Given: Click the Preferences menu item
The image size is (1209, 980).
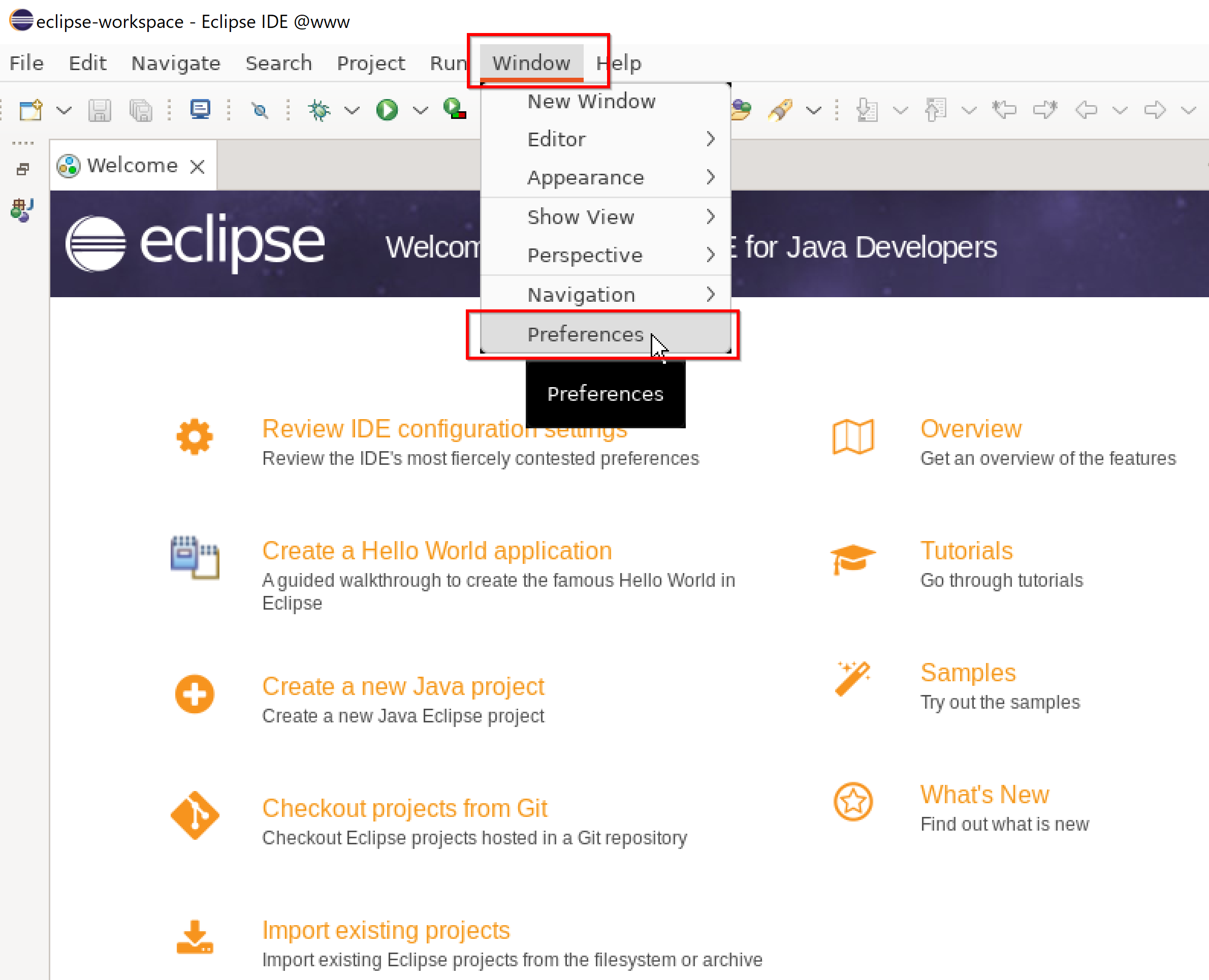Looking at the screenshot, I should point(586,334).
